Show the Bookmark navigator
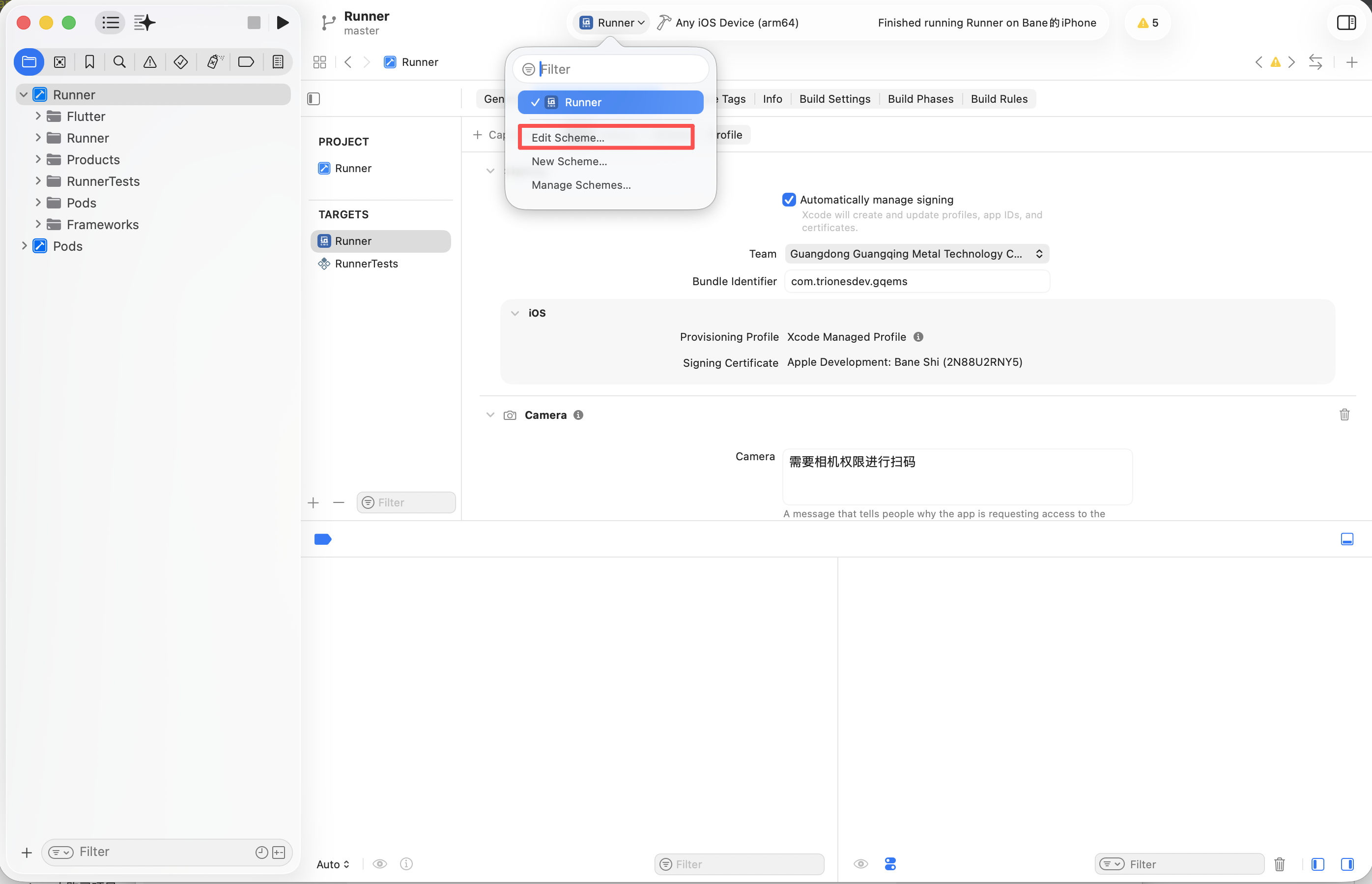Image resolution: width=1372 pixels, height=884 pixels. pos(89,62)
